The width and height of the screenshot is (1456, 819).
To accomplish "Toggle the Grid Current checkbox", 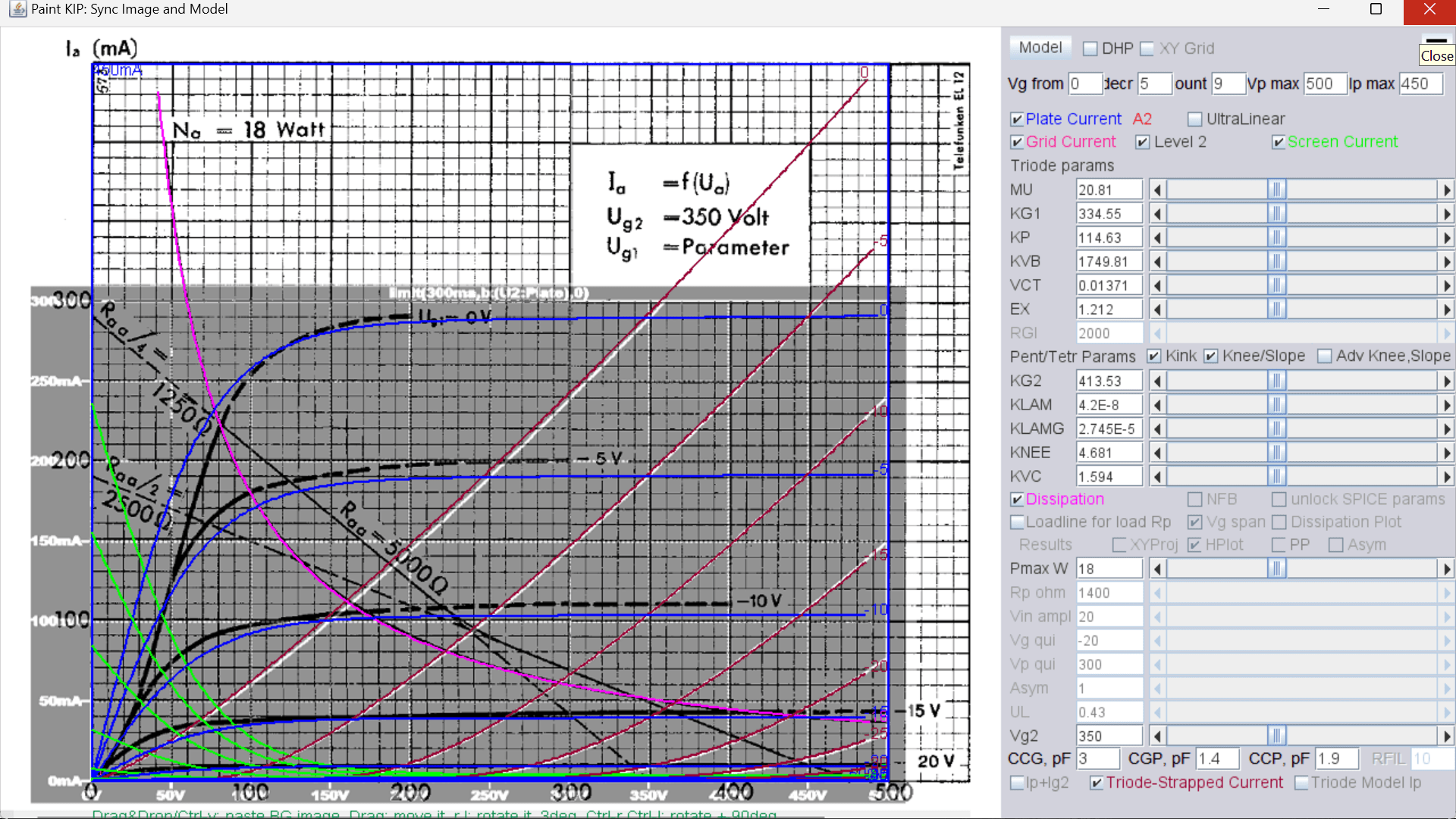I will coord(1017,142).
